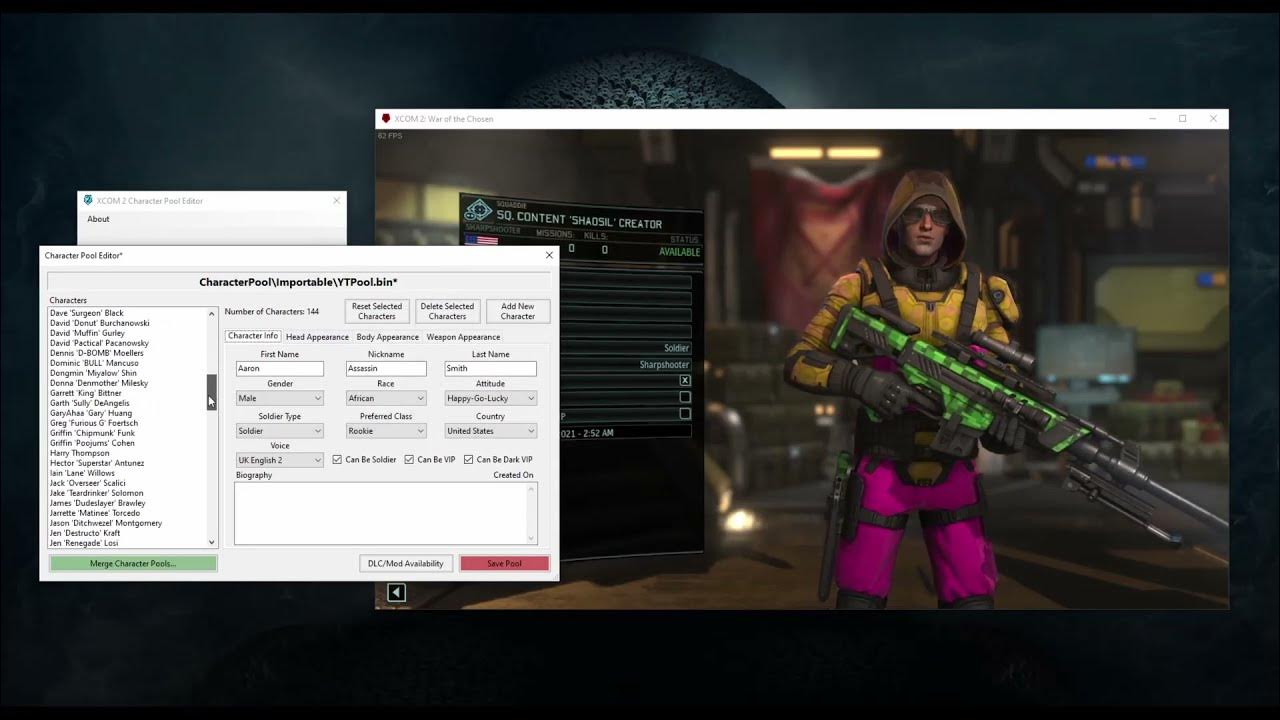
Task: Click the United States flag icon on soldier card
Action: [481, 242]
